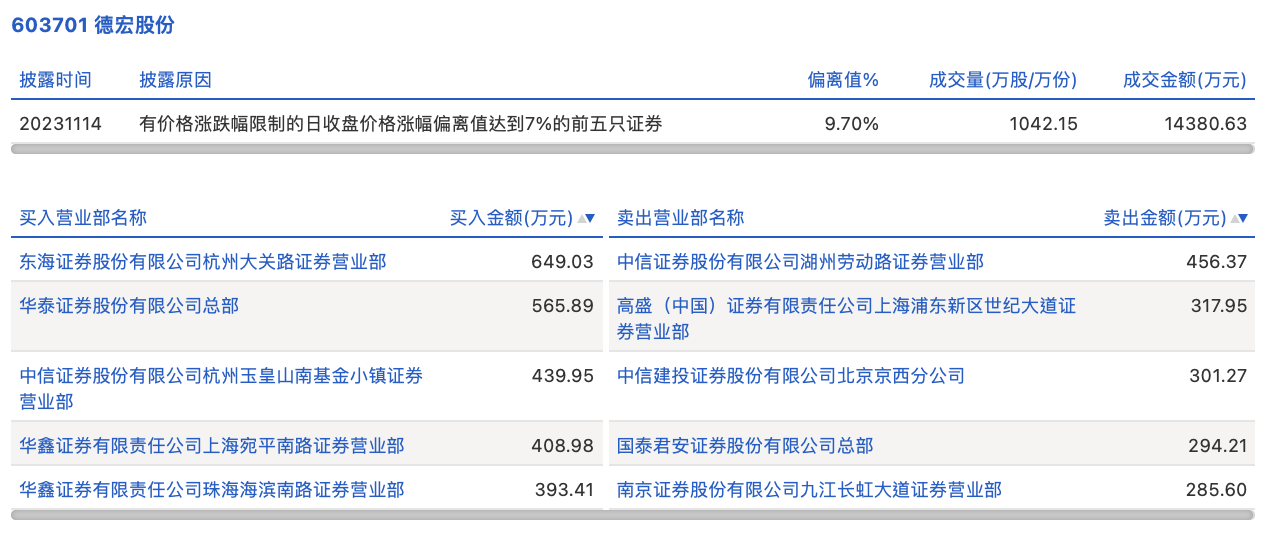Click the horizontal scrollbar under the disclosure table
Screen dimensions: 1270x538
pyautogui.click(x=632, y=149)
